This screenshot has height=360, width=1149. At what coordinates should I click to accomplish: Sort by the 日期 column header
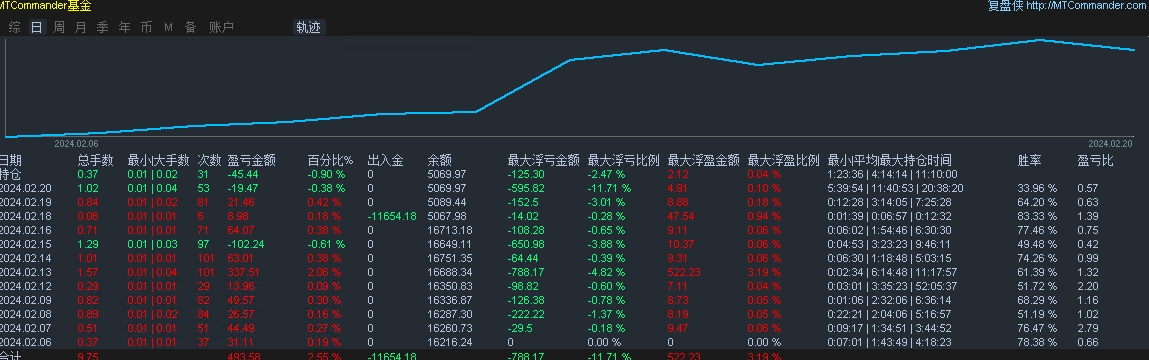[11, 161]
